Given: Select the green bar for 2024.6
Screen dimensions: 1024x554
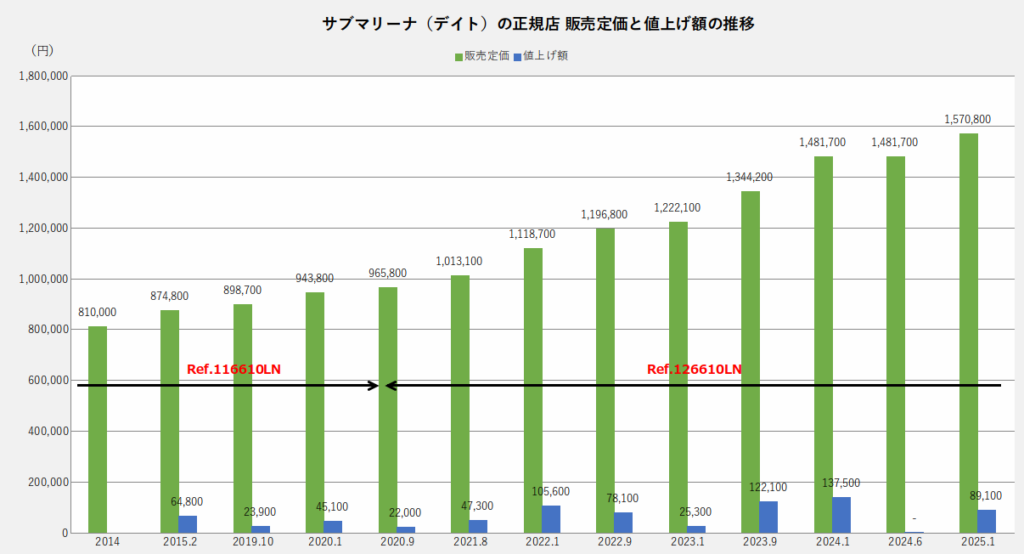Looking at the screenshot, I should click(x=896, y=345).
